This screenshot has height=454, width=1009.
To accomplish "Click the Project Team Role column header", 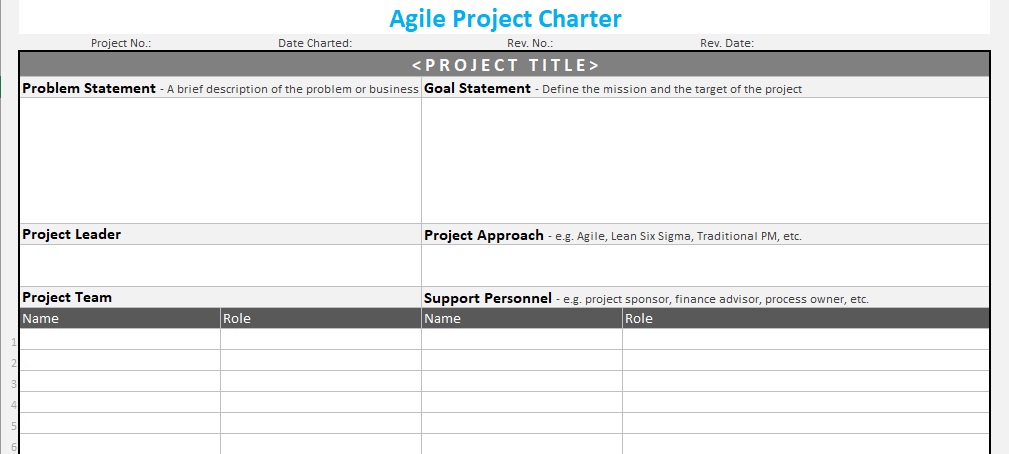I will [320, 318].
